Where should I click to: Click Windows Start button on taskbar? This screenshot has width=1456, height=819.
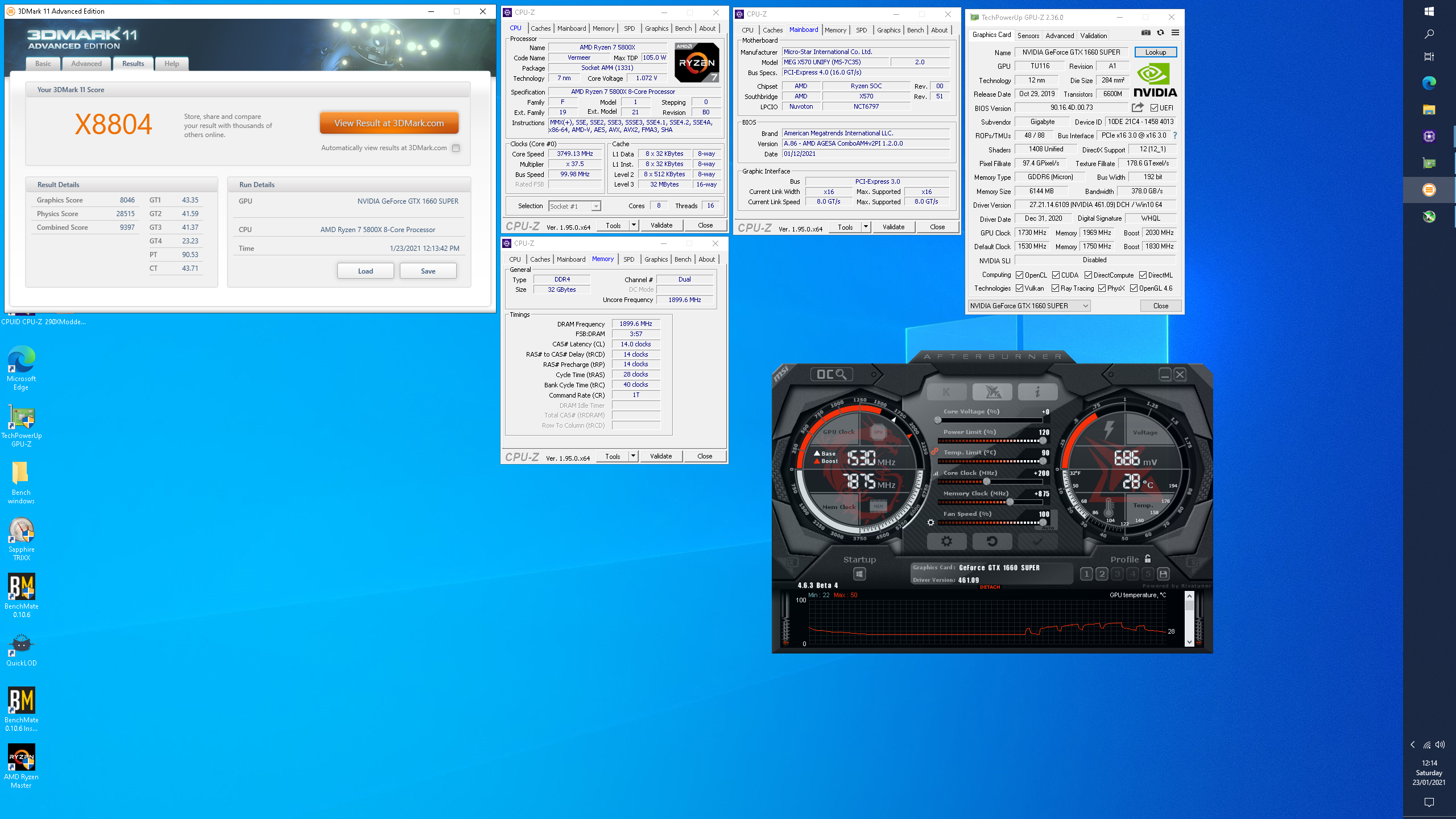(1429, 11)
